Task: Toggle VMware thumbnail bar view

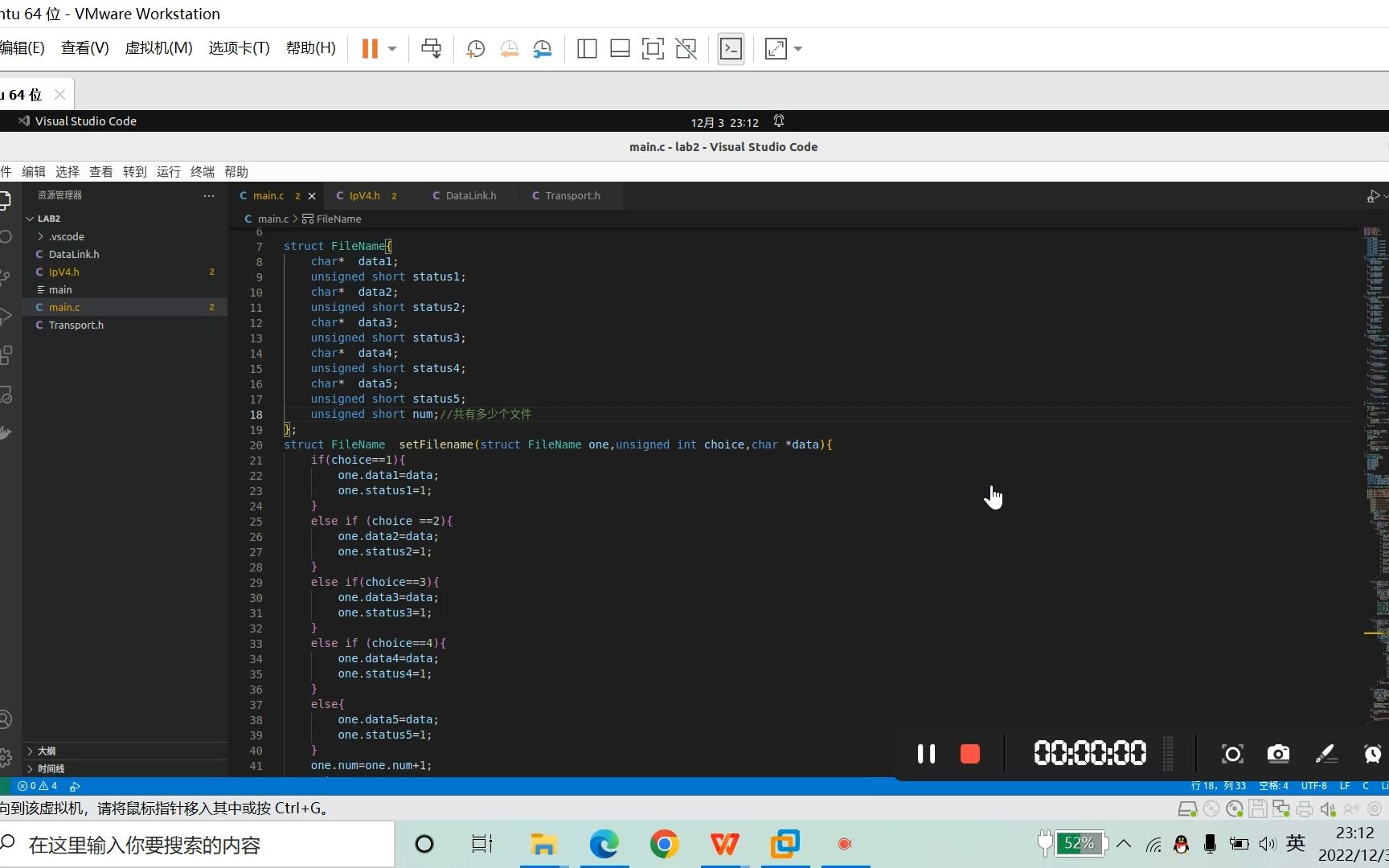Action: (x=620, y=49)
